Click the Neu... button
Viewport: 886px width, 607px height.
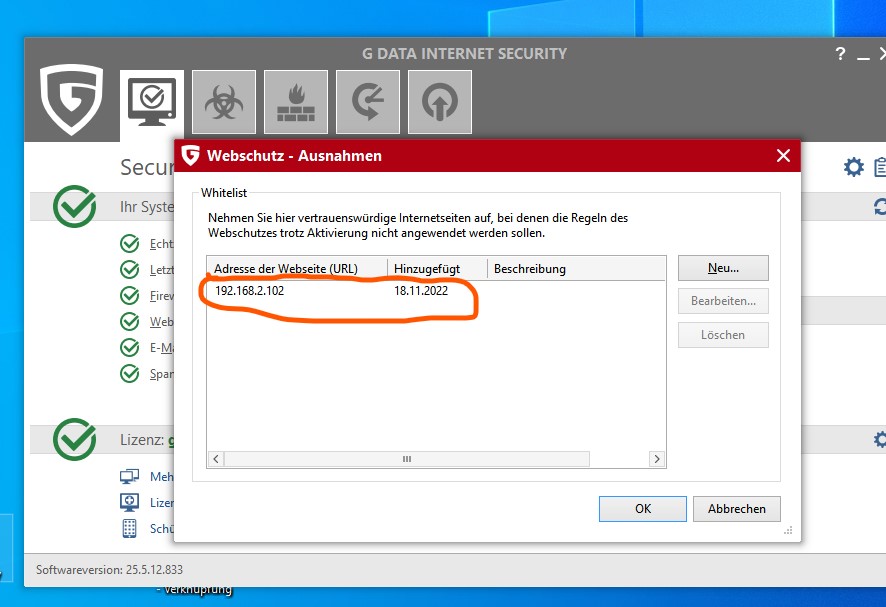(722, 268)
